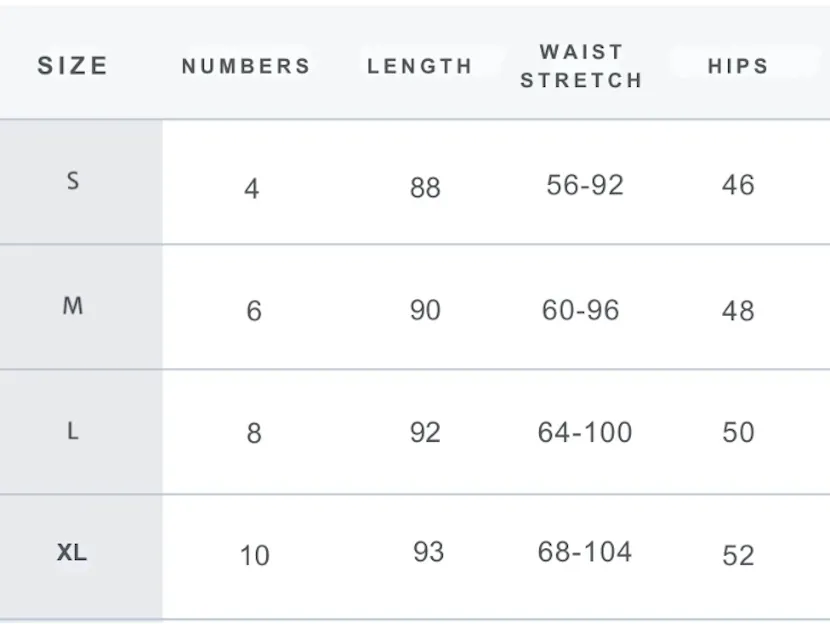Click the 64-100 waist stretch cell

coord(585,432)
